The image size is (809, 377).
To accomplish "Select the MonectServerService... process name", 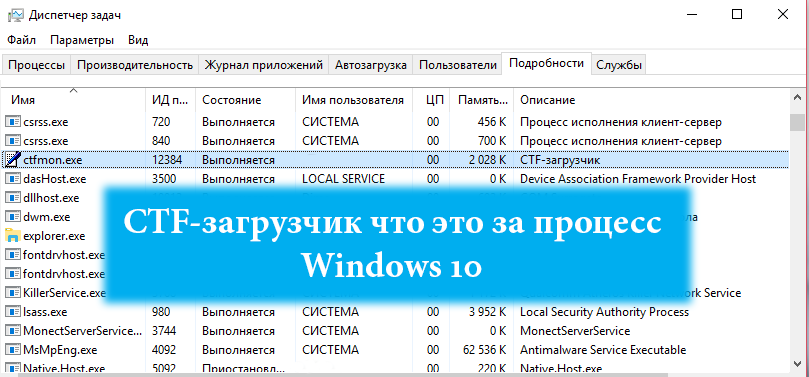I will (82, 331).
